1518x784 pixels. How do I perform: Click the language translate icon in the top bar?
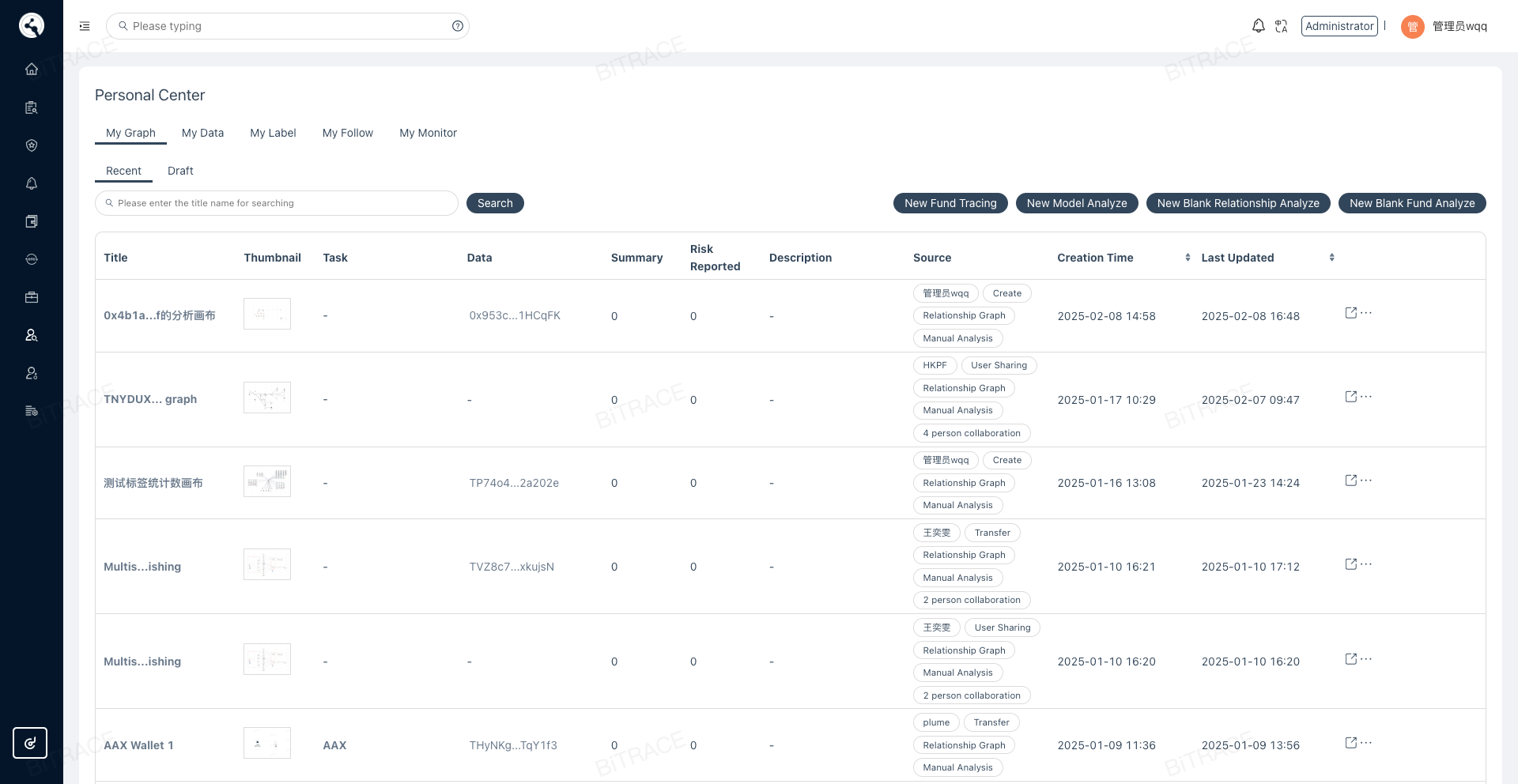(1282, 26)
